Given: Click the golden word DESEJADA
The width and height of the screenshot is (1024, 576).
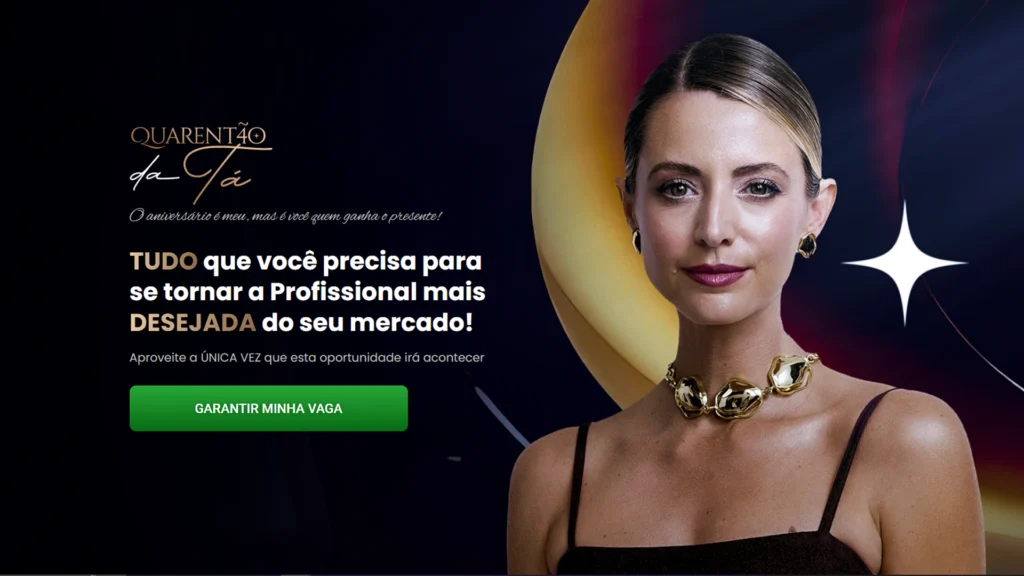Looking at the screenshot, I should [193, 323].
